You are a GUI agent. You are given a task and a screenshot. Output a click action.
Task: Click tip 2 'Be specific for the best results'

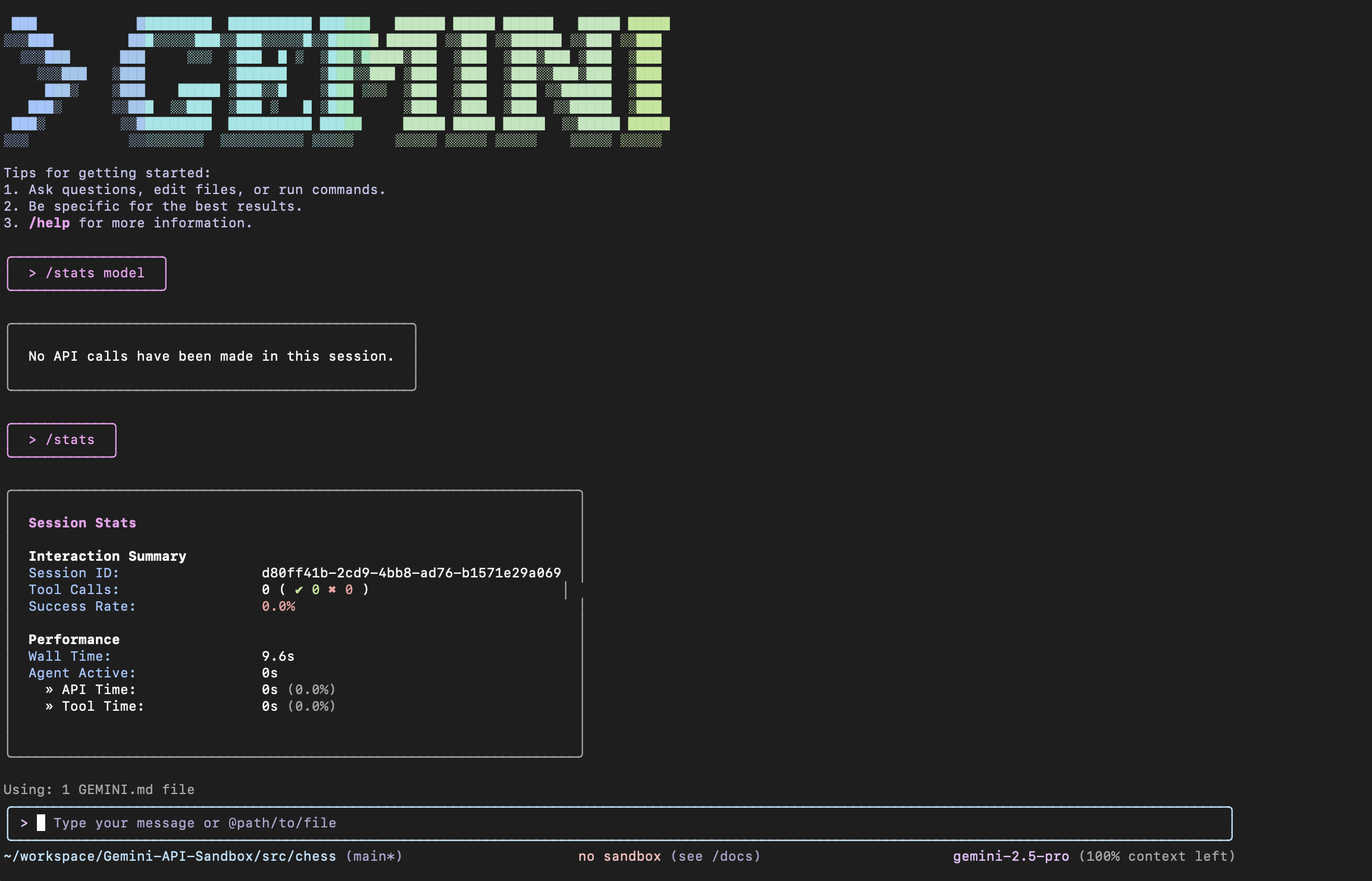(x=153, y=206)
